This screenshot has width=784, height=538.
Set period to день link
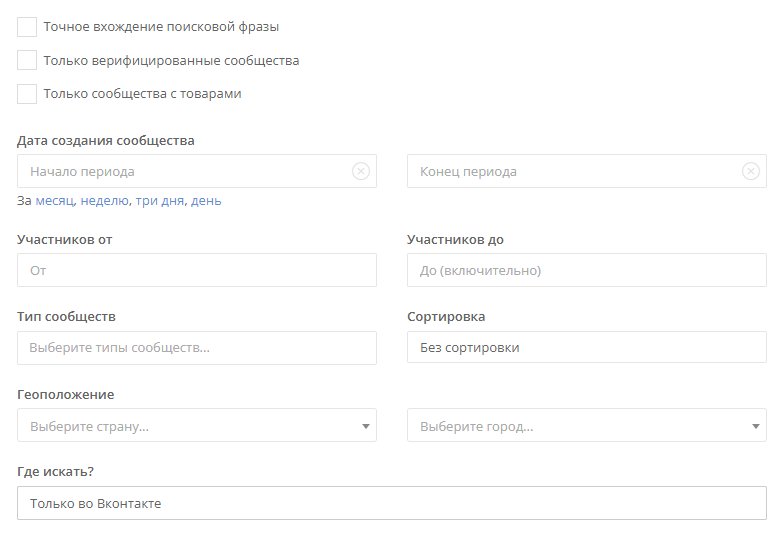click(x=206, y=201)
